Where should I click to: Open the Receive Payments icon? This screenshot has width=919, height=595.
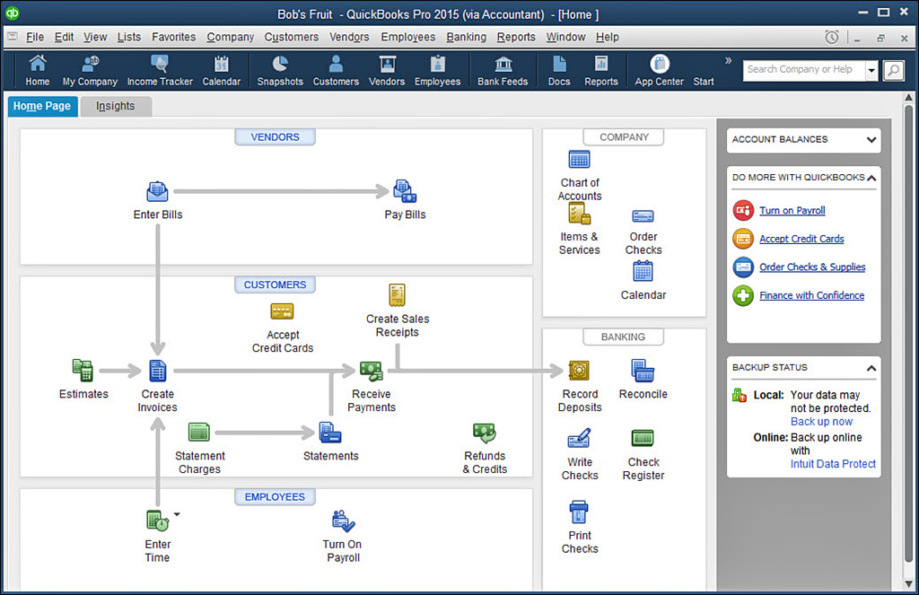click(371, 371)
